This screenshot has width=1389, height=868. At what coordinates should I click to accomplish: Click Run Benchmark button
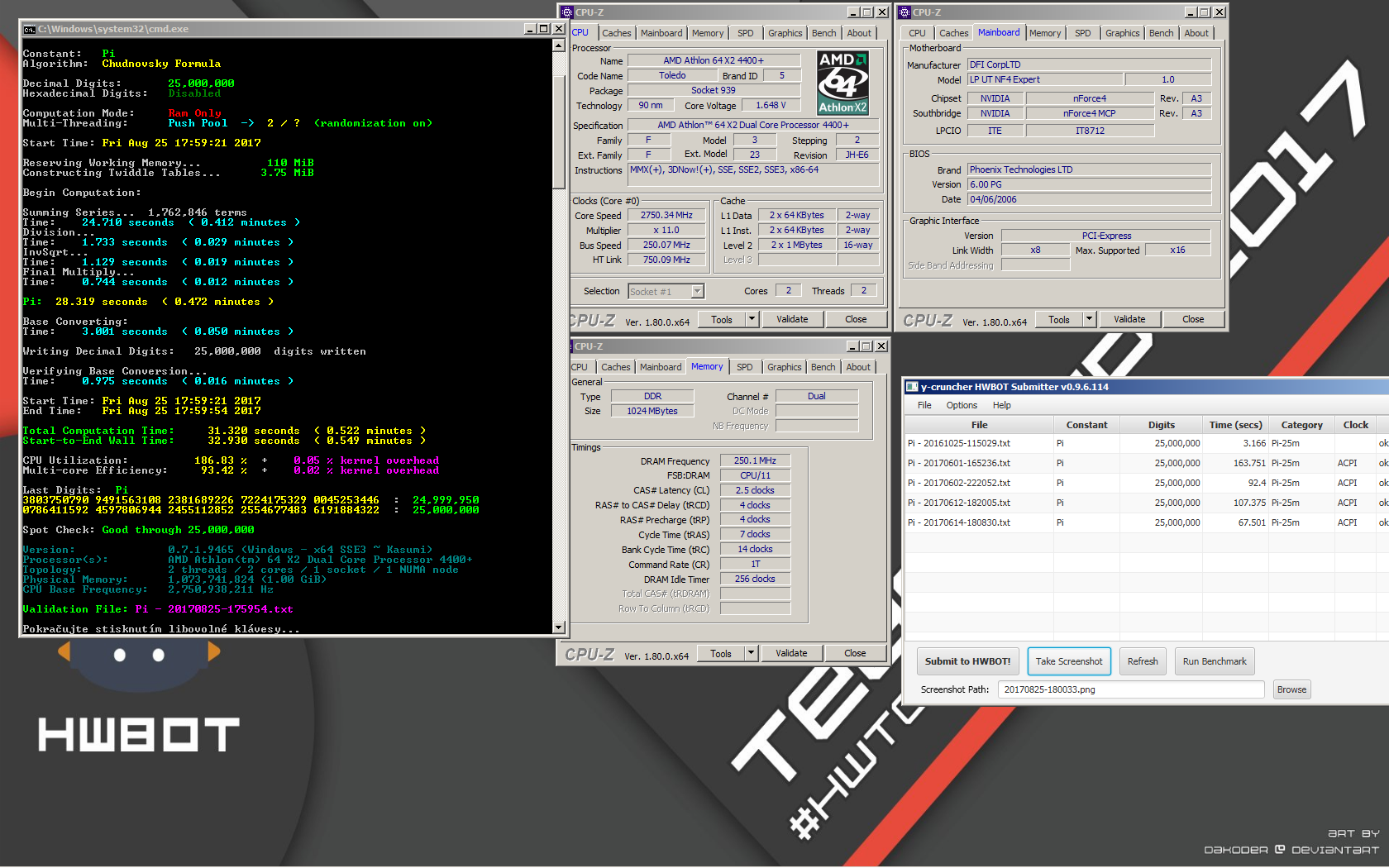point(1215,661)
